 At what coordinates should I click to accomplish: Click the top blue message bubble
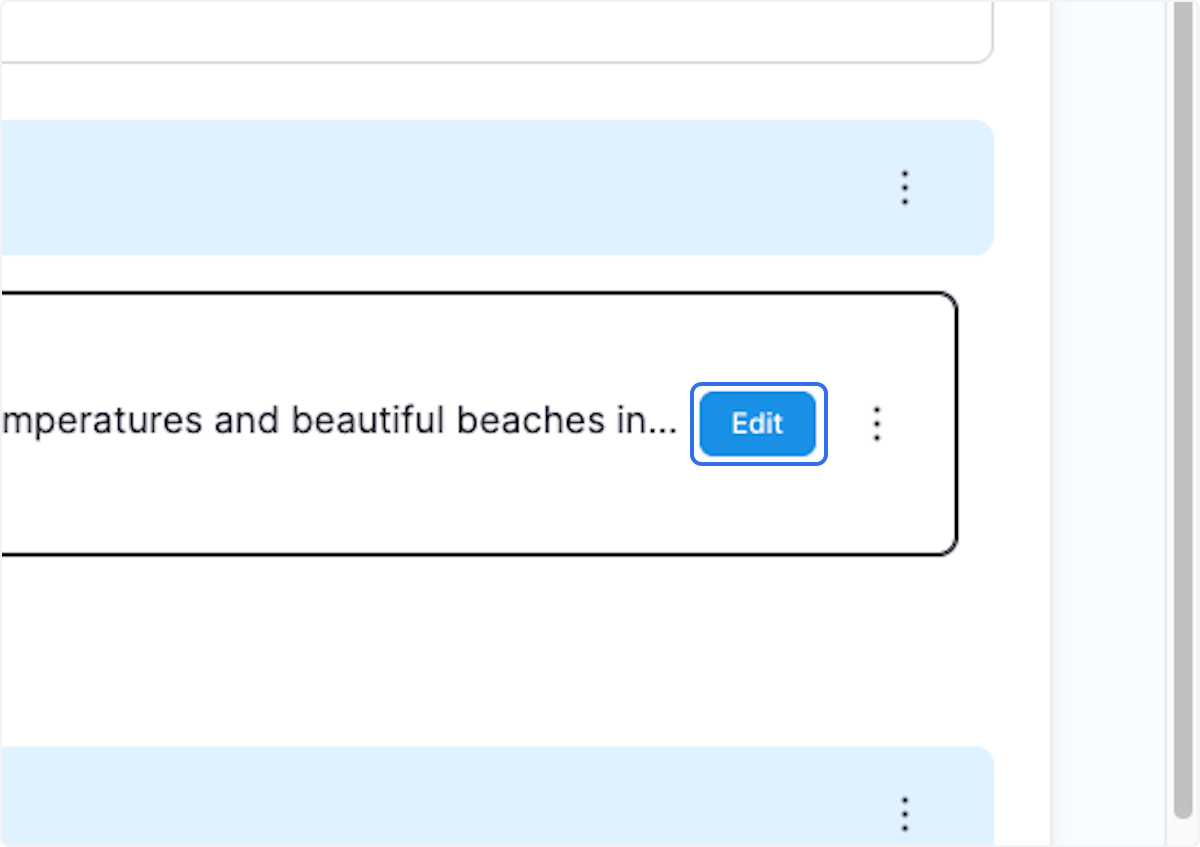(x=450, y=186)
